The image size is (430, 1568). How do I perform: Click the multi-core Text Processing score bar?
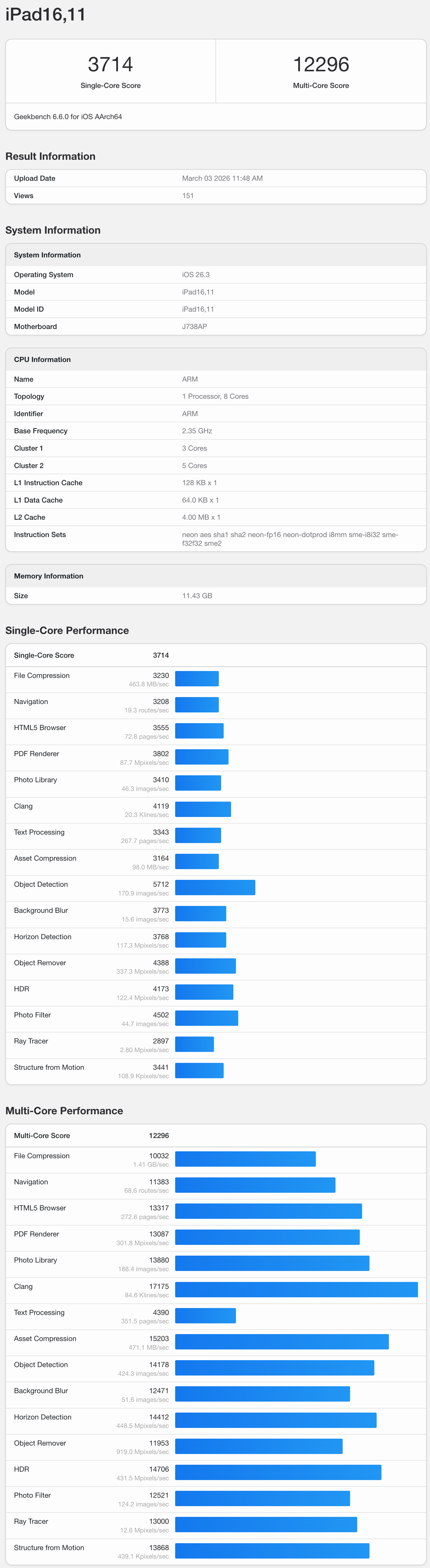pyautogui.click(x=205, y=1315)
